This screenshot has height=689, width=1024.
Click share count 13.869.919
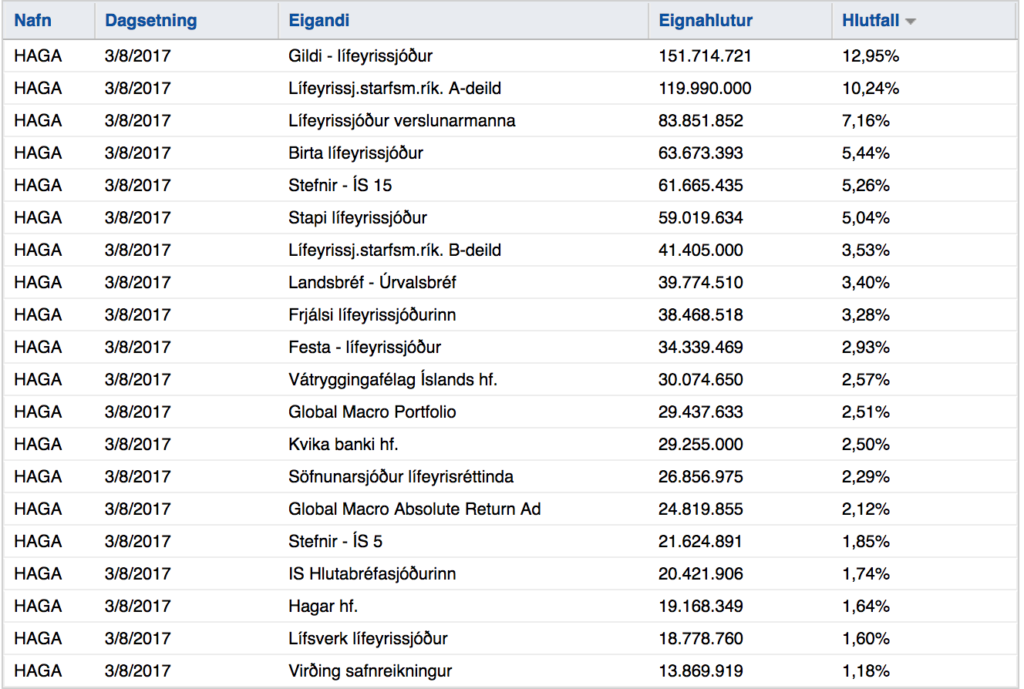click(700, 671)
